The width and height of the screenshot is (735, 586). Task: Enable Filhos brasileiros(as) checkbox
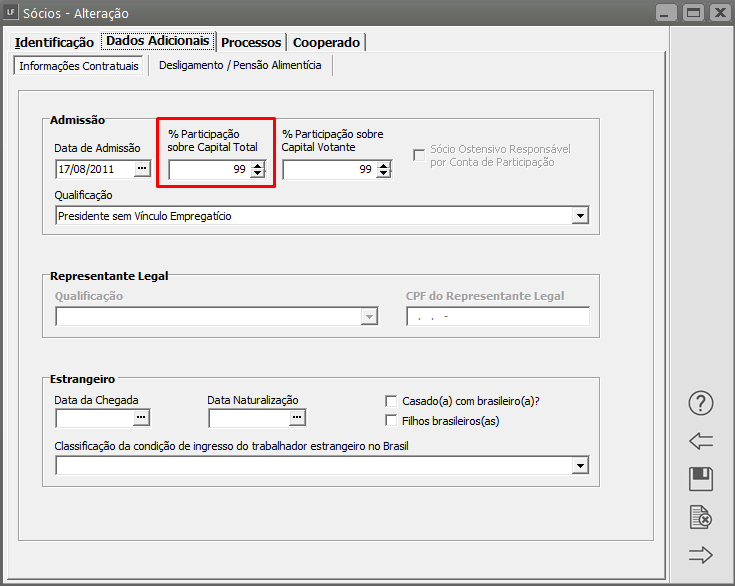tap(392, 420)
